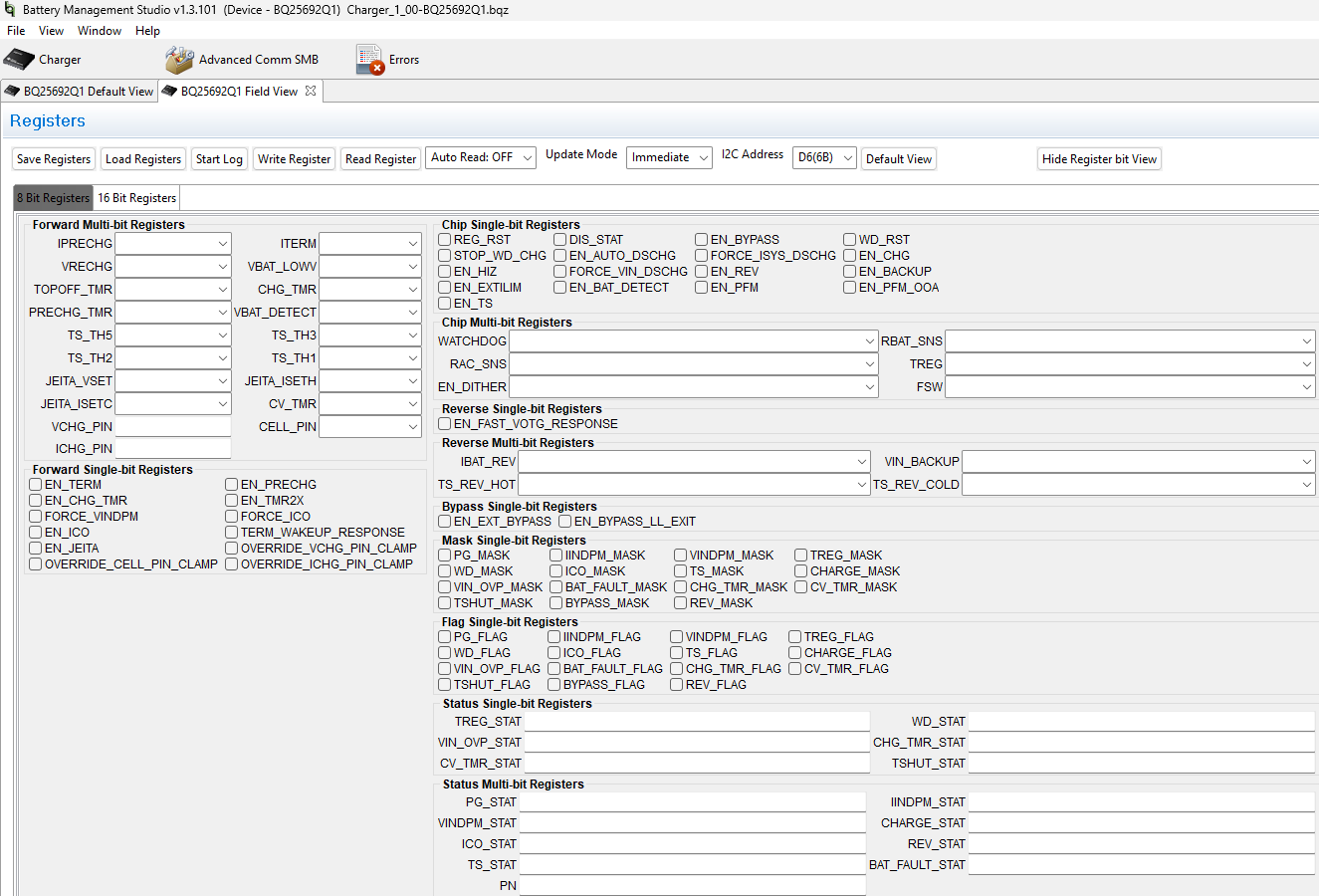Open the Window menu
Screen dimensions: 1319x896
point(100,30)
